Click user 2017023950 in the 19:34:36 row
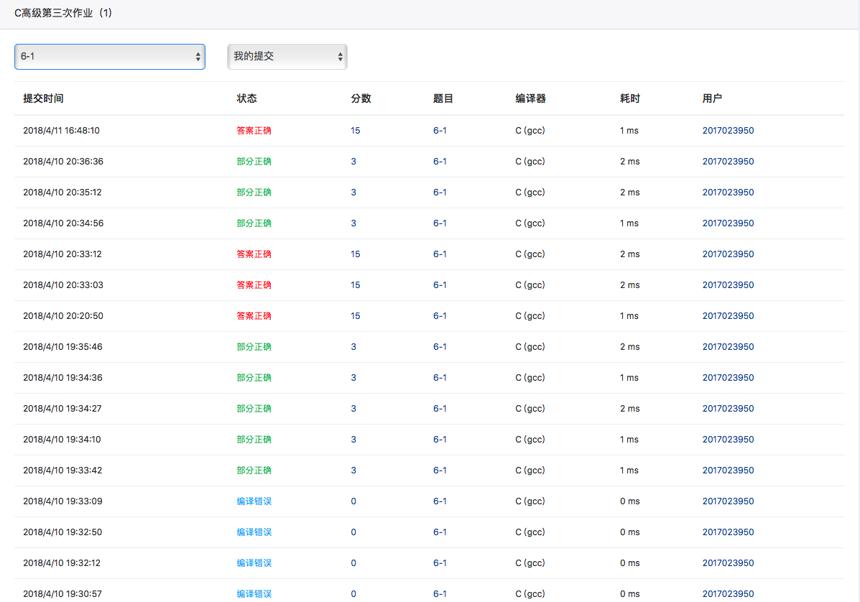The height and width of the screenshot is (602, 860). [x=728, y=378]
